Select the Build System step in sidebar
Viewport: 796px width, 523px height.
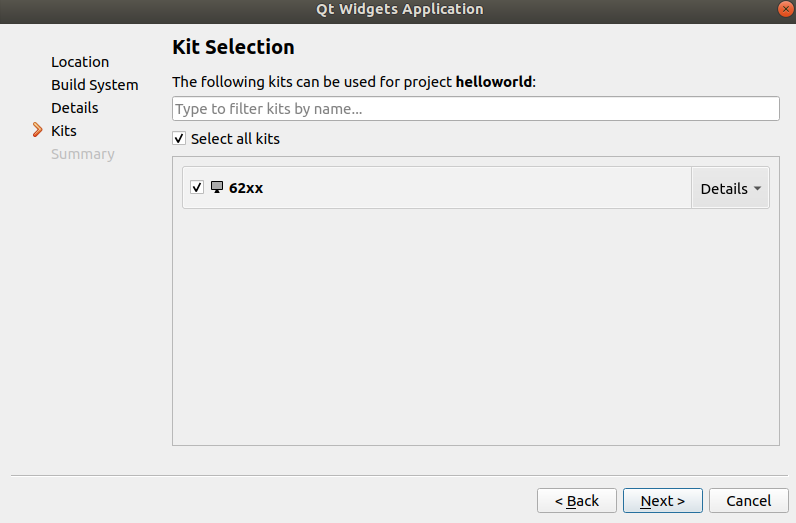(94, 85)
